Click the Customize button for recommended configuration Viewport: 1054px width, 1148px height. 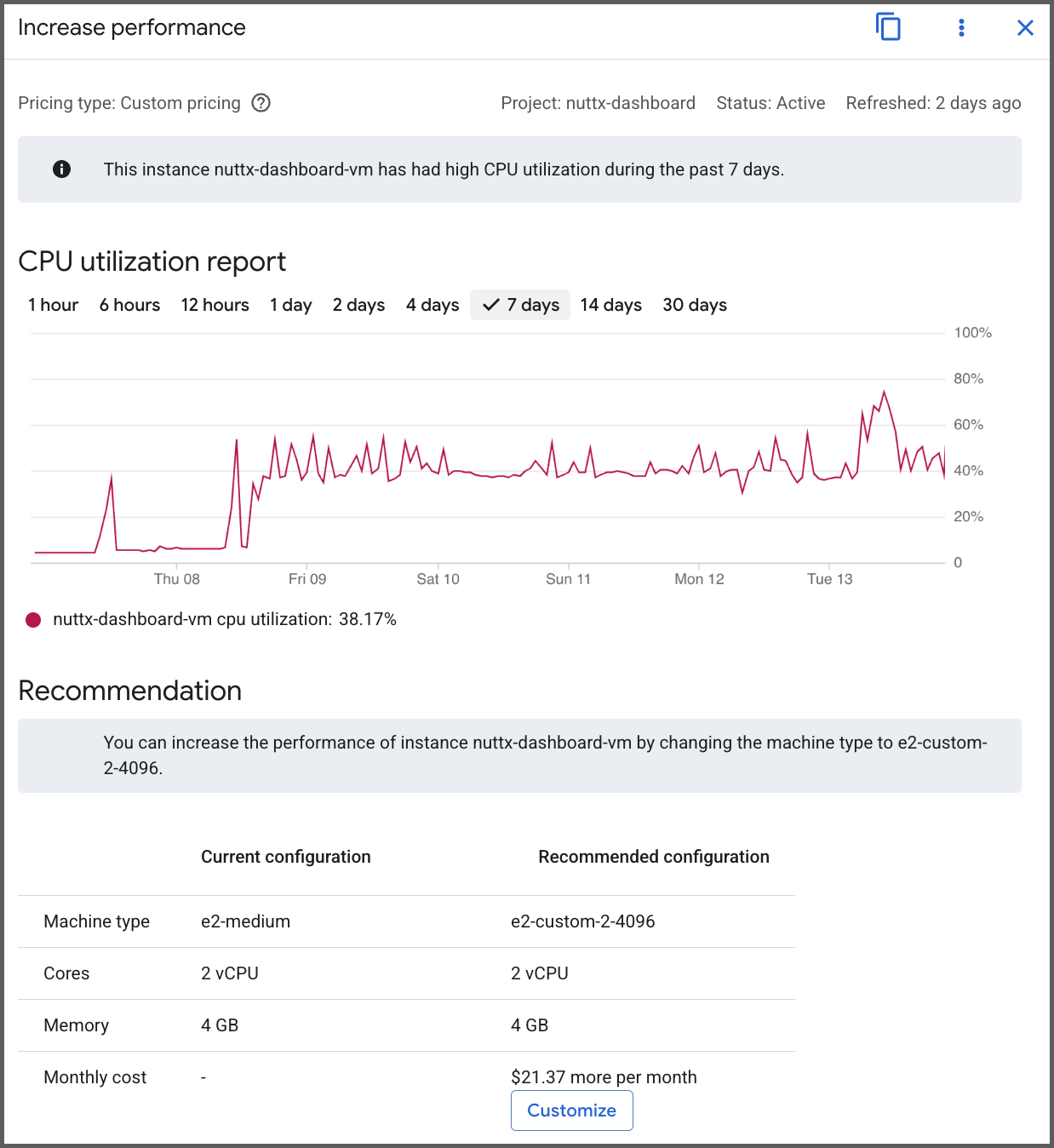(571, 1111)
